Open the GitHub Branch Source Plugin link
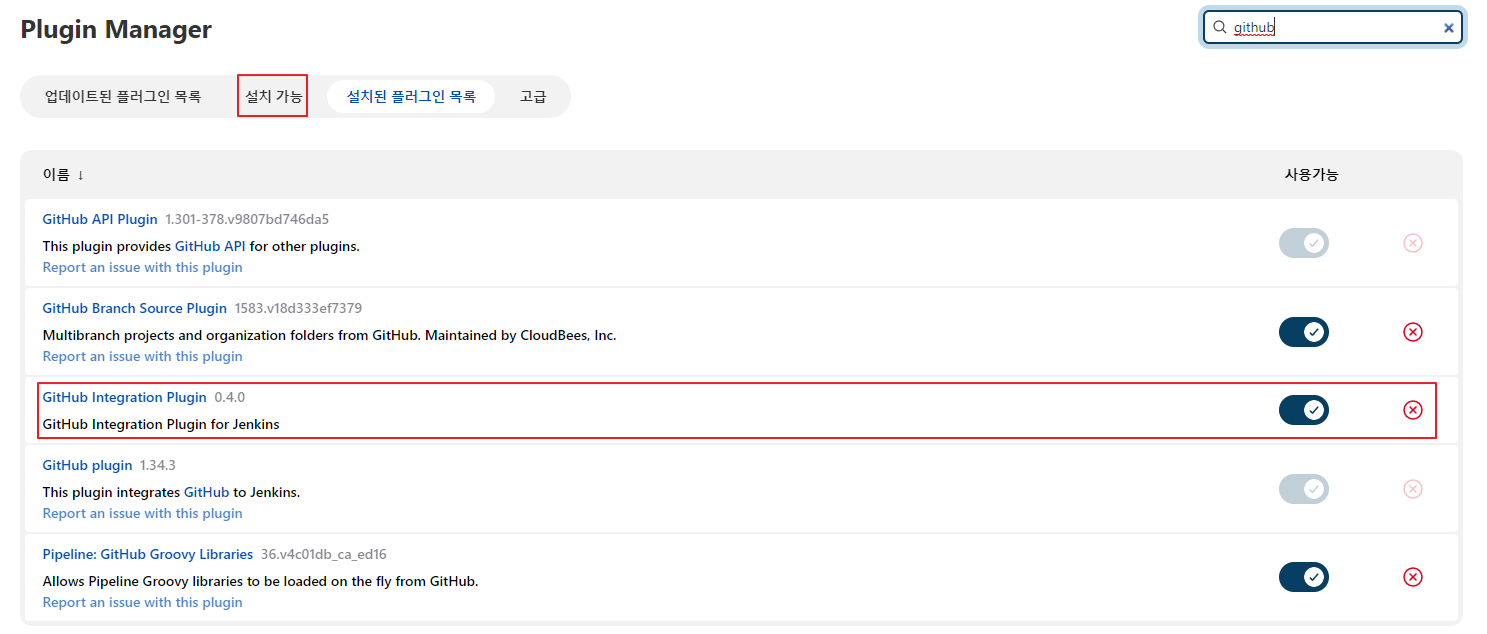This screenshot has height=634, width=1487. (x=134, y=308)
